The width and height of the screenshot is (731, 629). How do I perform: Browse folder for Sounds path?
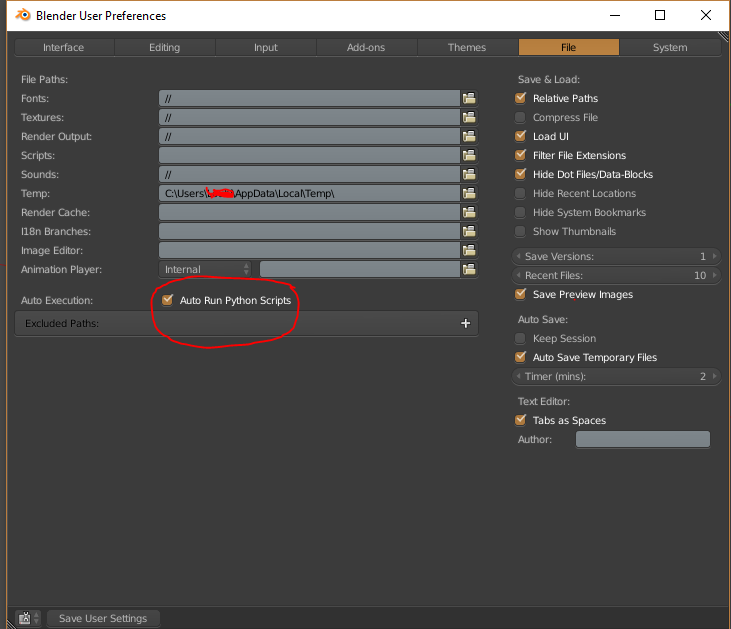coord(469,174)
